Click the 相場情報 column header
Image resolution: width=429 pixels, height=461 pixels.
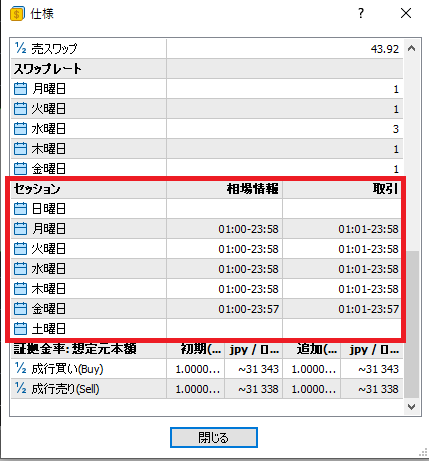(x=252, y=189)
